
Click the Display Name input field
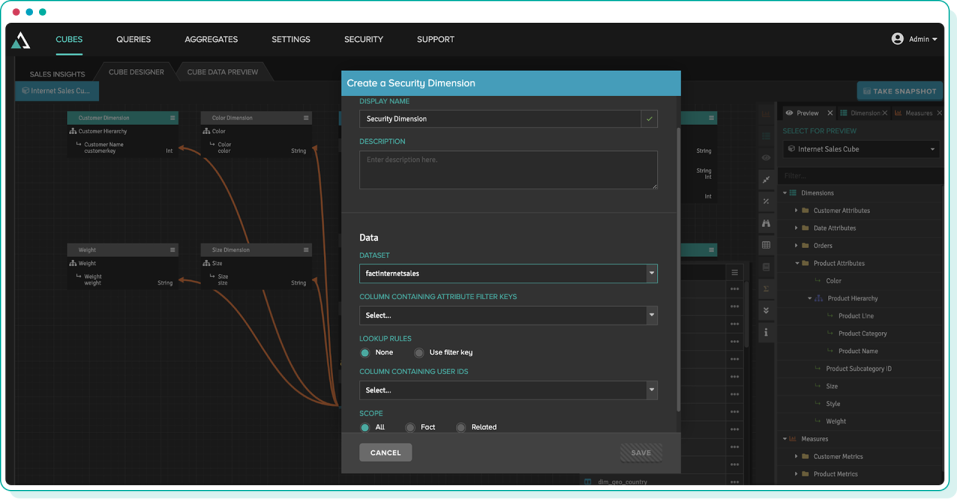pyautogui.click(x=500, y=119)
